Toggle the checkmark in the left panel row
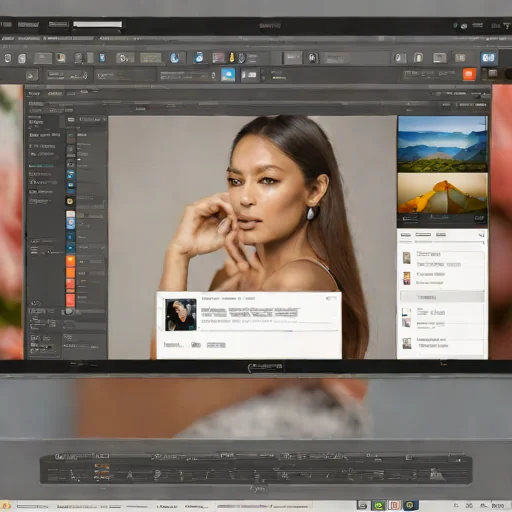 (x=103, y=248)
